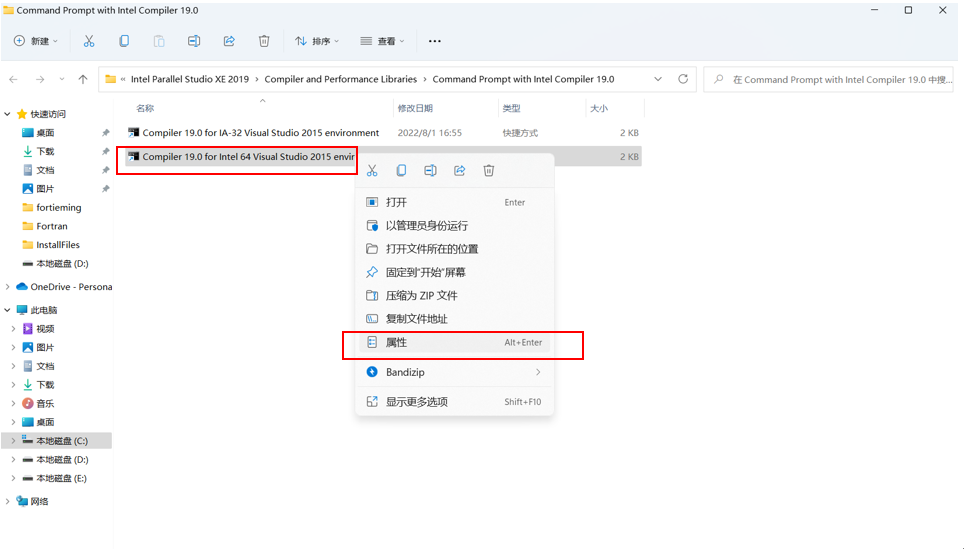Image resolution: width=964 pixels, height=549 pixels.
Task: Open the 新建 (New) dropdown button
Action: pos(36,41)
